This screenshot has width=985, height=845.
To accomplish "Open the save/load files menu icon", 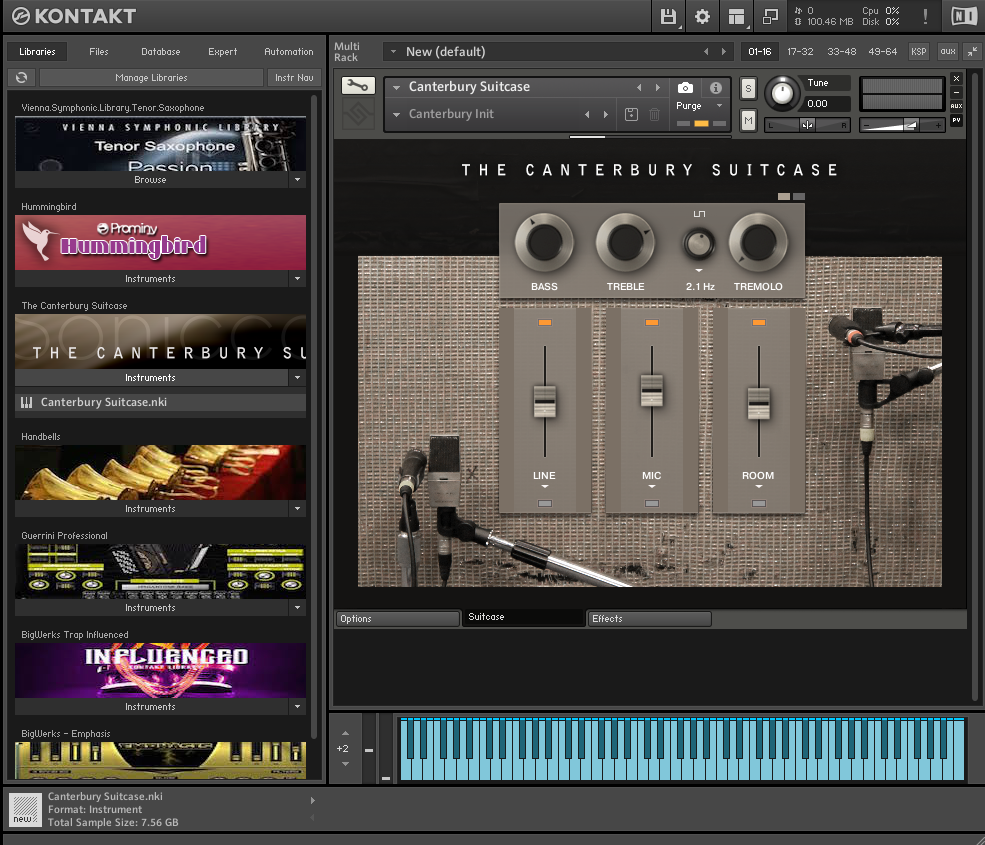I will [x=668, y=16].
